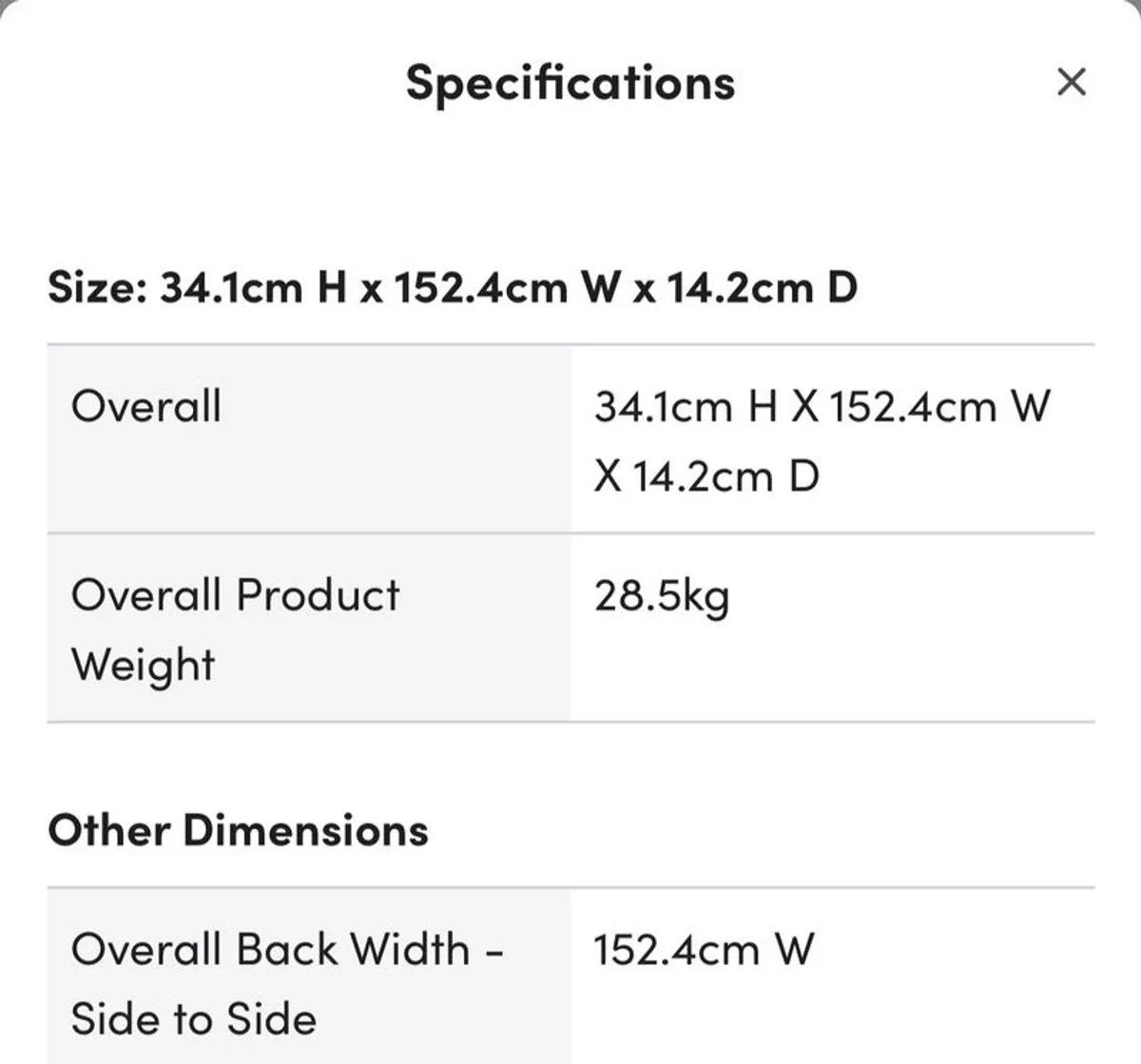Click 34.1cm H in the Overall value cell

click(687, 407)
